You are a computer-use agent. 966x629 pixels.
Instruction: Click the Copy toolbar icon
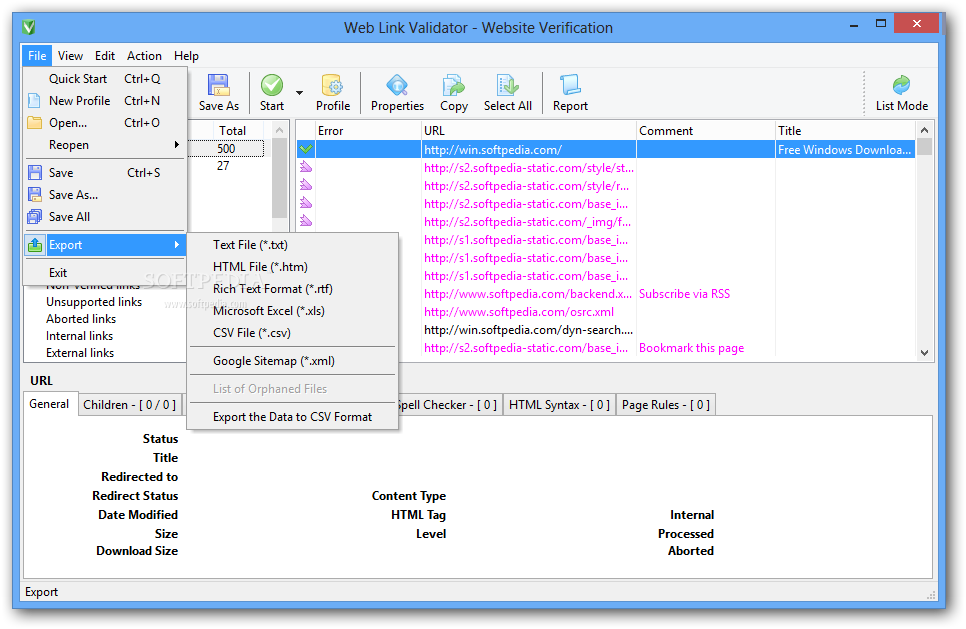coord(453,86)
